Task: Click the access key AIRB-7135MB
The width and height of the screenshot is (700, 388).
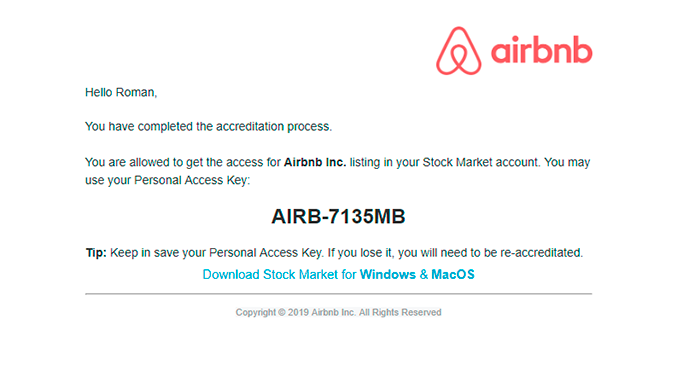Action: [338, 217]
